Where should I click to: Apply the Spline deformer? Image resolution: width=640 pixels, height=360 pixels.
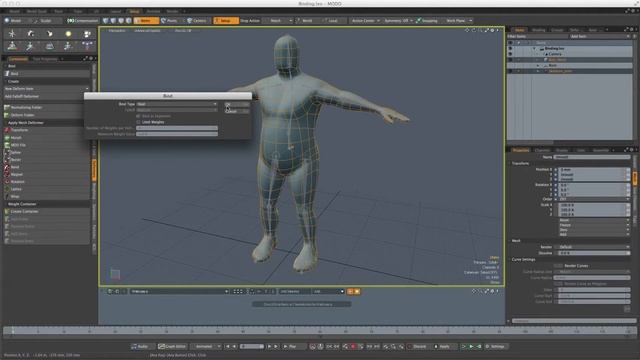(x=47, y=152)
